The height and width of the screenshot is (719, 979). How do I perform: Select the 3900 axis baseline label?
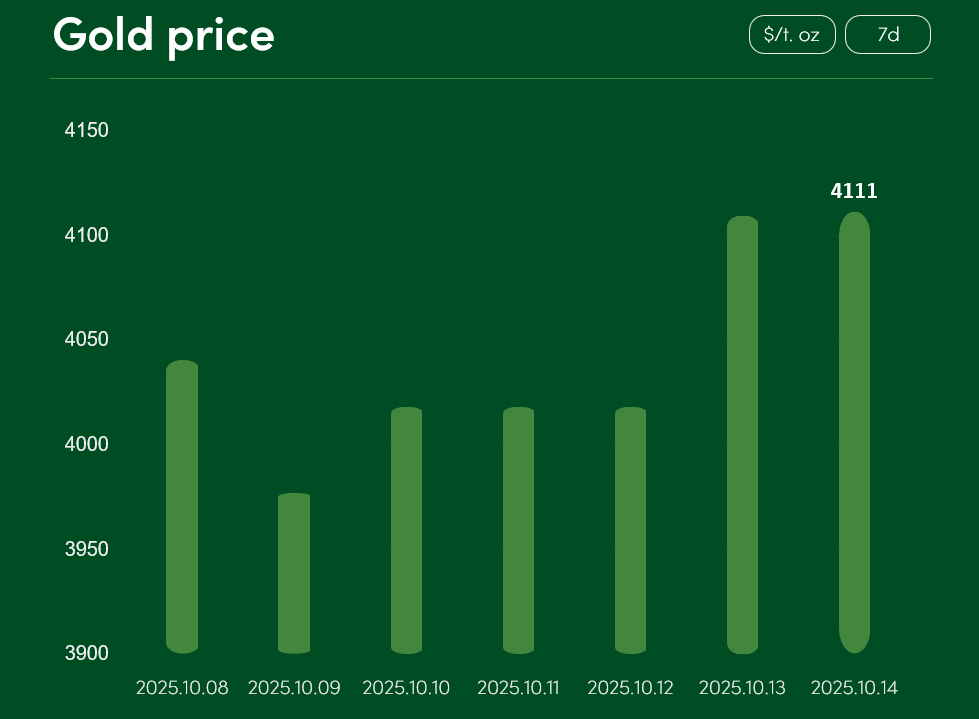86,653
